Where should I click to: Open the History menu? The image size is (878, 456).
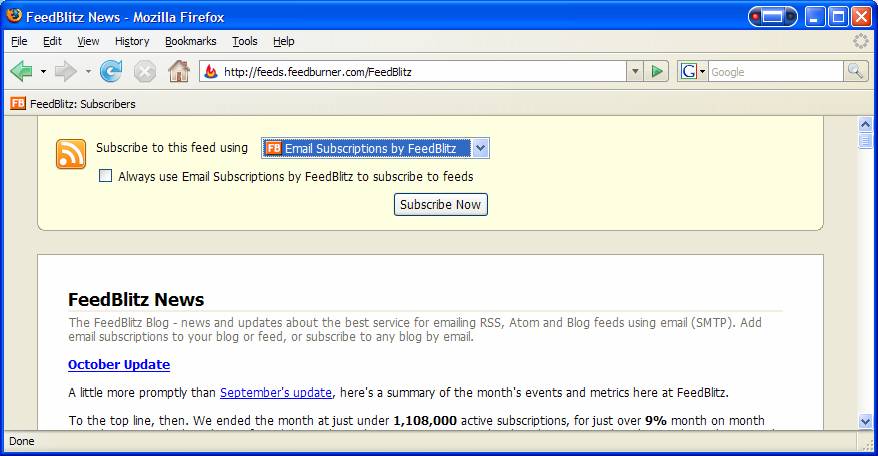tap(132, 41)
